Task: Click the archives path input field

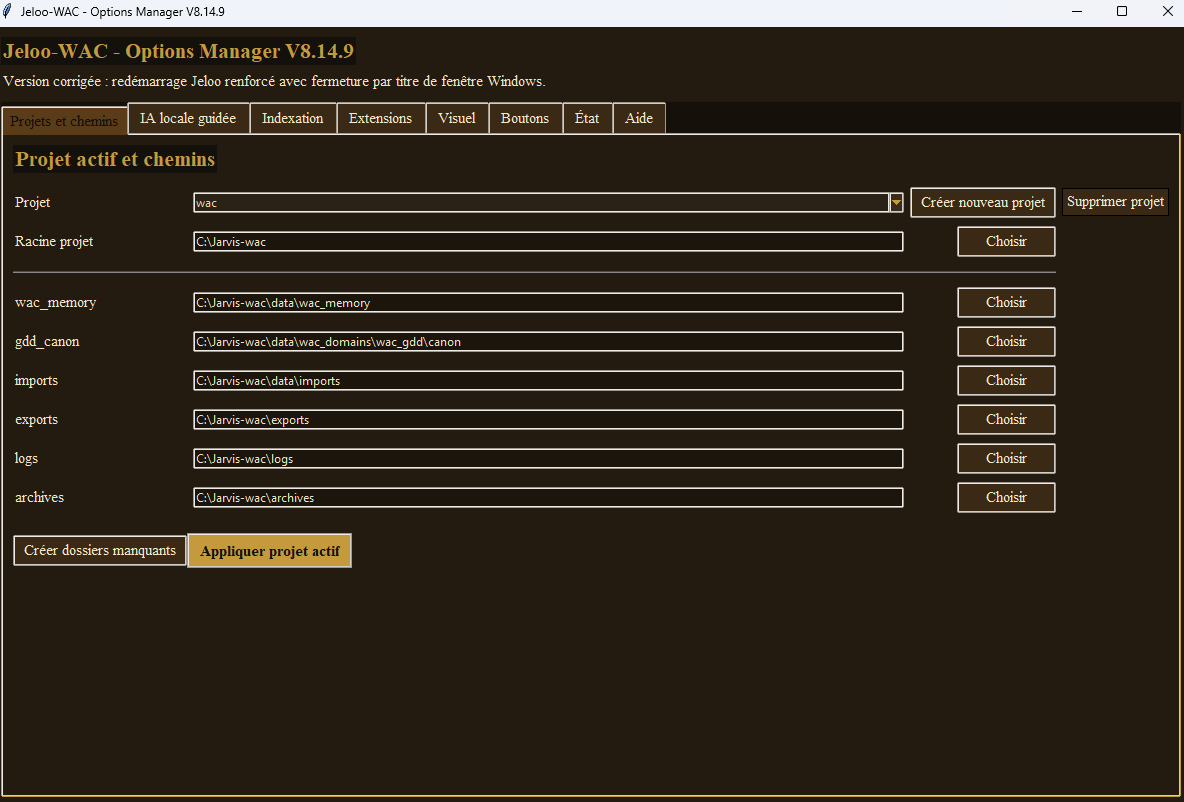Action: (548, 498)
